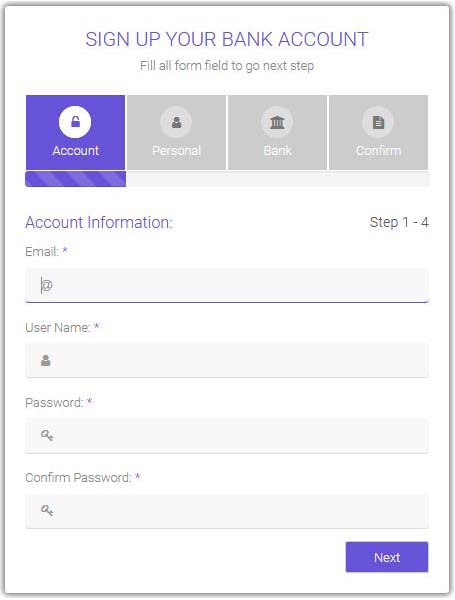Open the Confirm step tab
The height and width of the screenshot is (600, 455).
(x=378, y=132)
